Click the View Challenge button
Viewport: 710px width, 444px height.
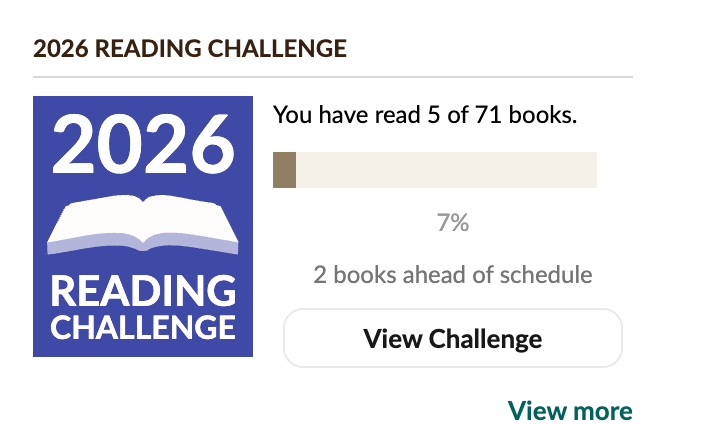[452, 338]
